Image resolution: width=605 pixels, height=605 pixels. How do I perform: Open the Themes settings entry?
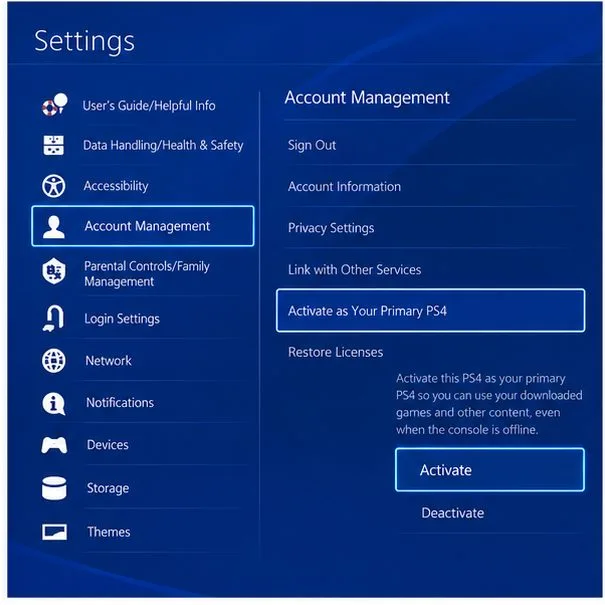point(108,532)
